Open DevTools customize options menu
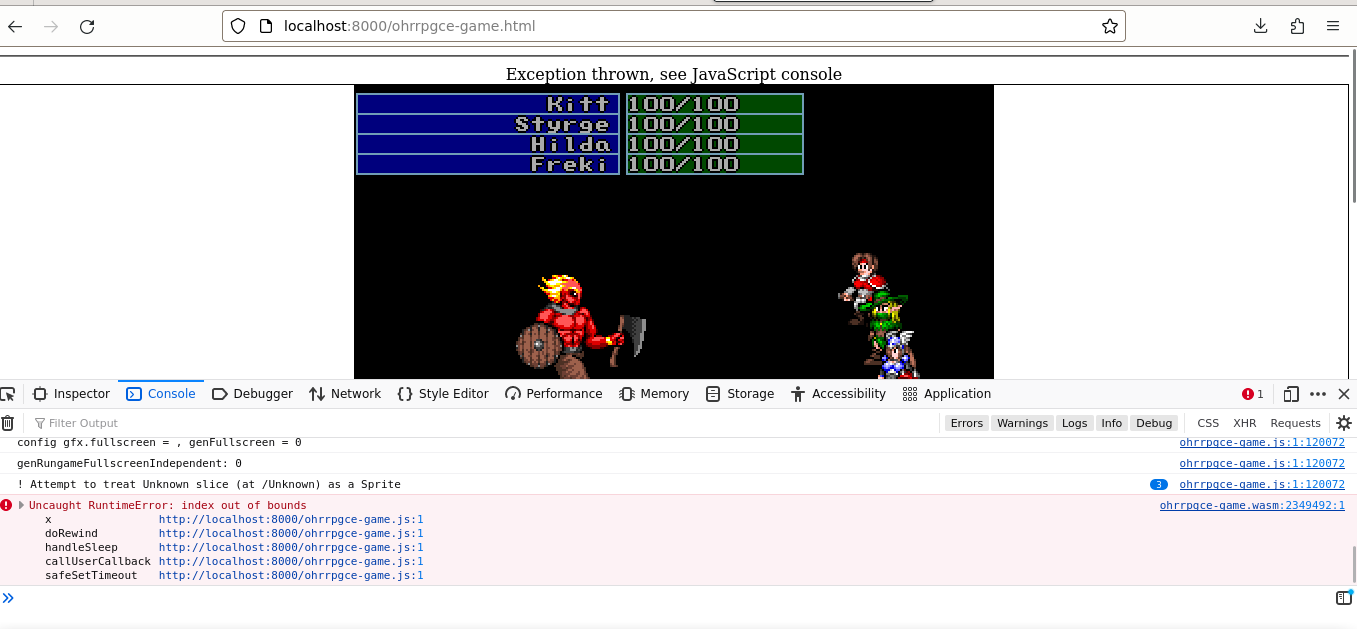The image size is (1357, 629). pos(1318,394)
